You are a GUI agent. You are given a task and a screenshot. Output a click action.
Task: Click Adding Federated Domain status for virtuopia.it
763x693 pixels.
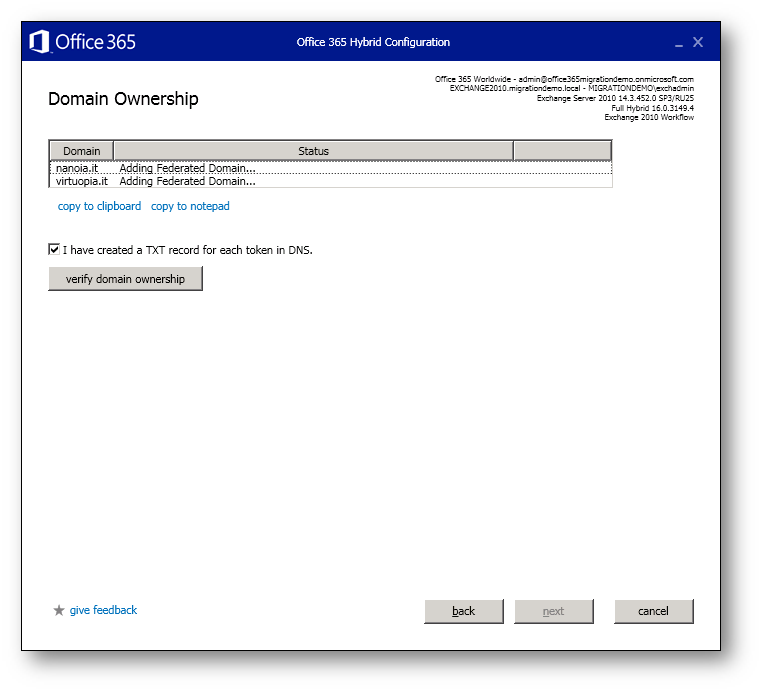tap(187, 181)
